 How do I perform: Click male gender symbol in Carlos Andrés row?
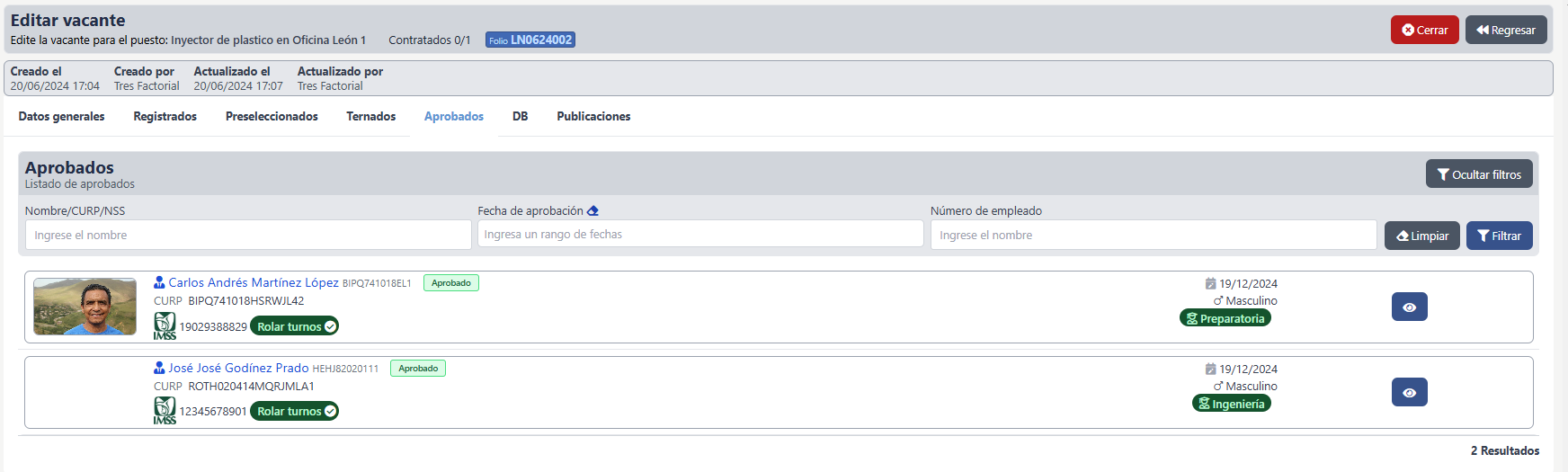(1218, 301)
